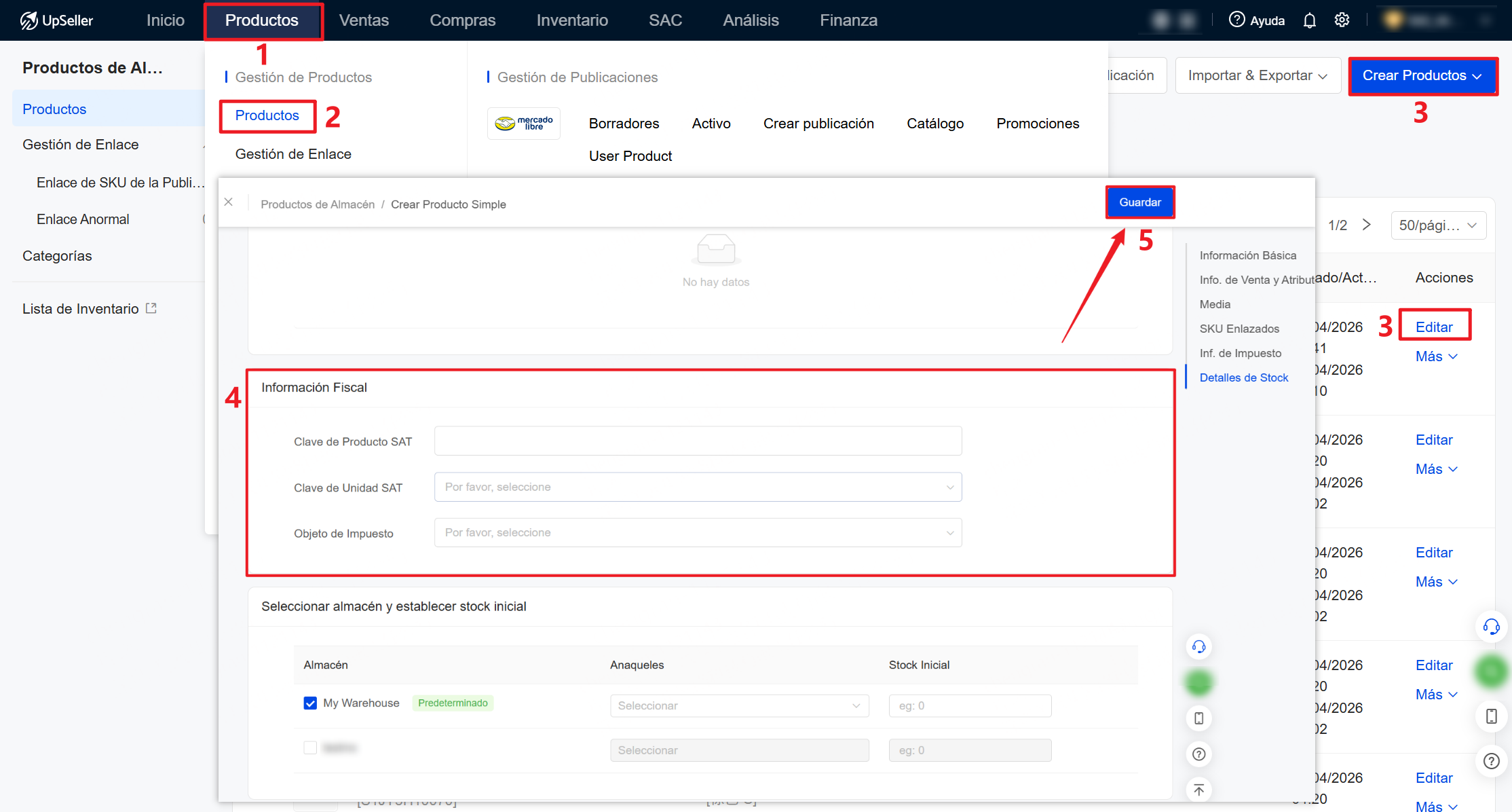Click the back-to-top arrow icon

point(1198,790)
